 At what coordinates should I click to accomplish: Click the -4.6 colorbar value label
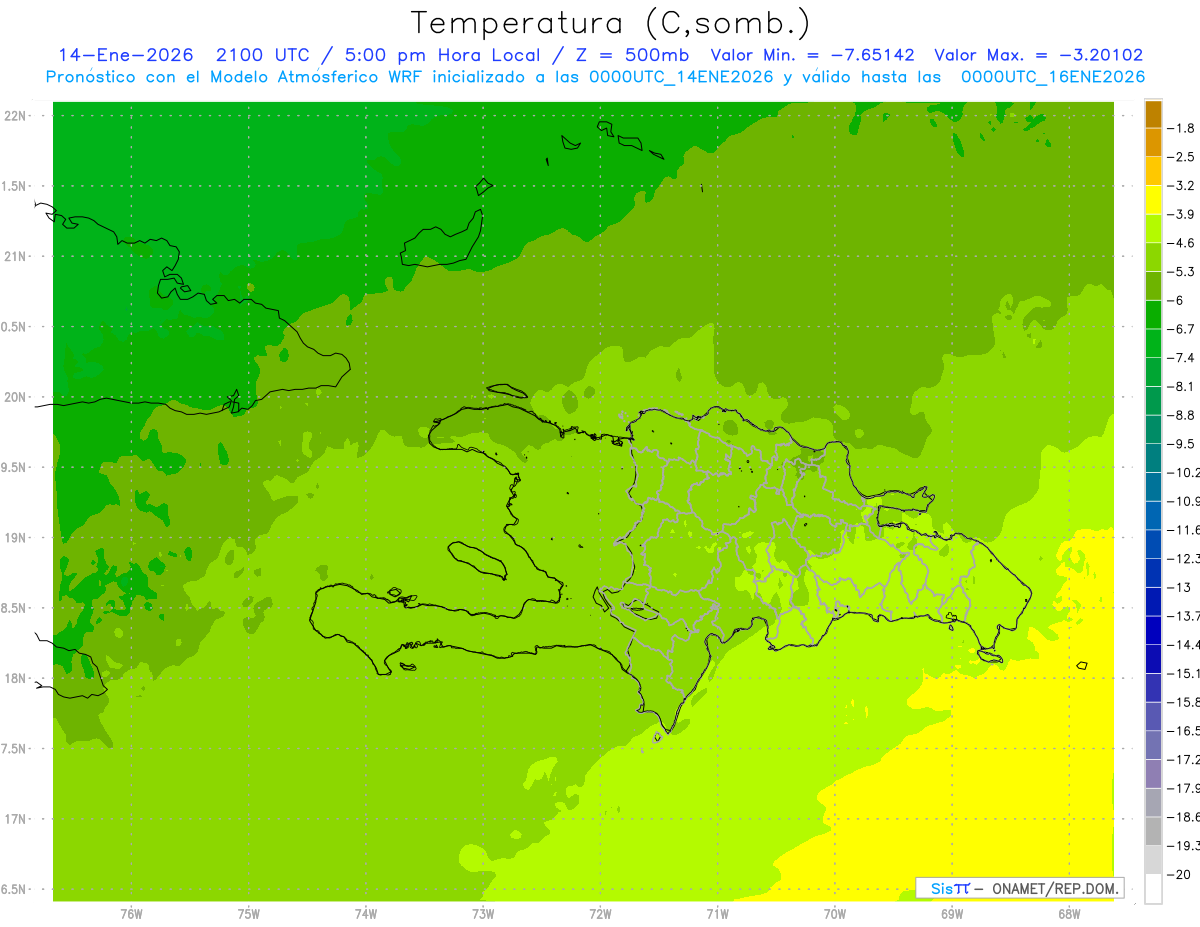click(1183, 243)
